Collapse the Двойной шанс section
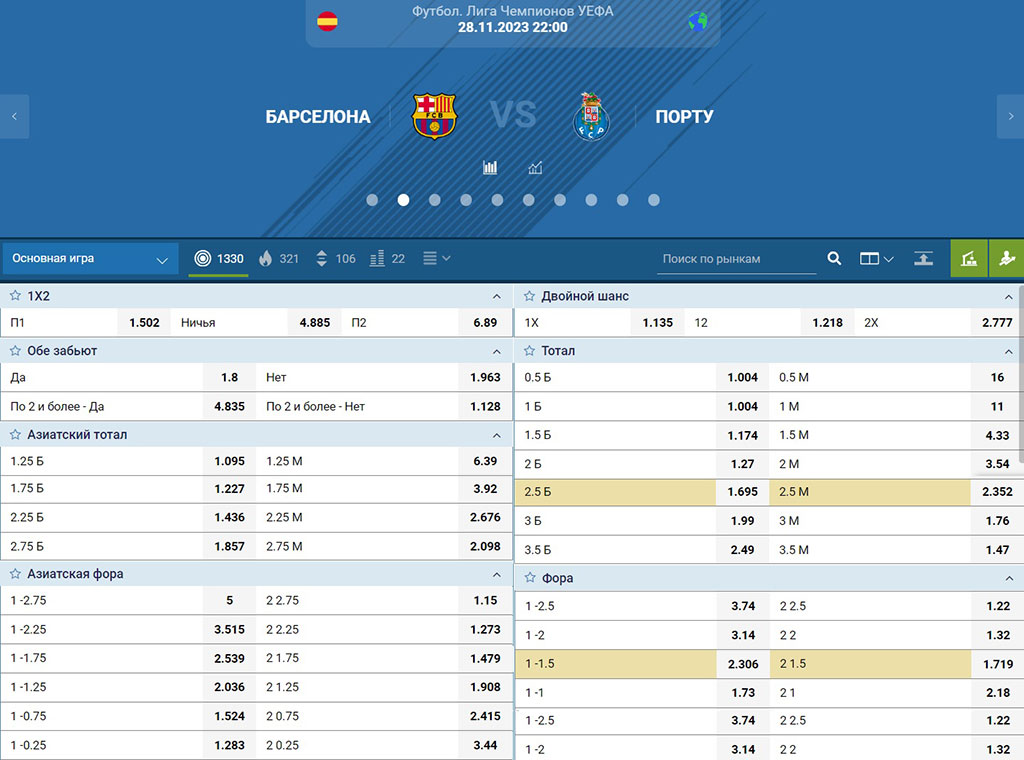The image size is (1024, 760). (x=1009, y=296)
